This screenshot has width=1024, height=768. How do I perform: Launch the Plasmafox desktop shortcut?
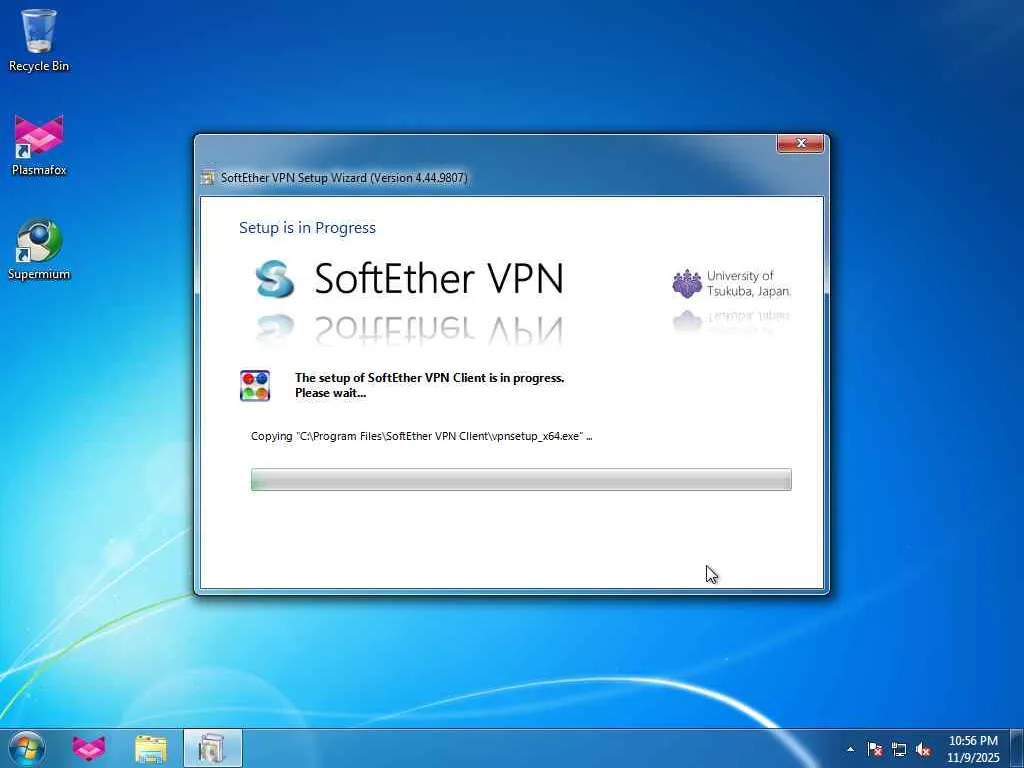tap(39, 145)
